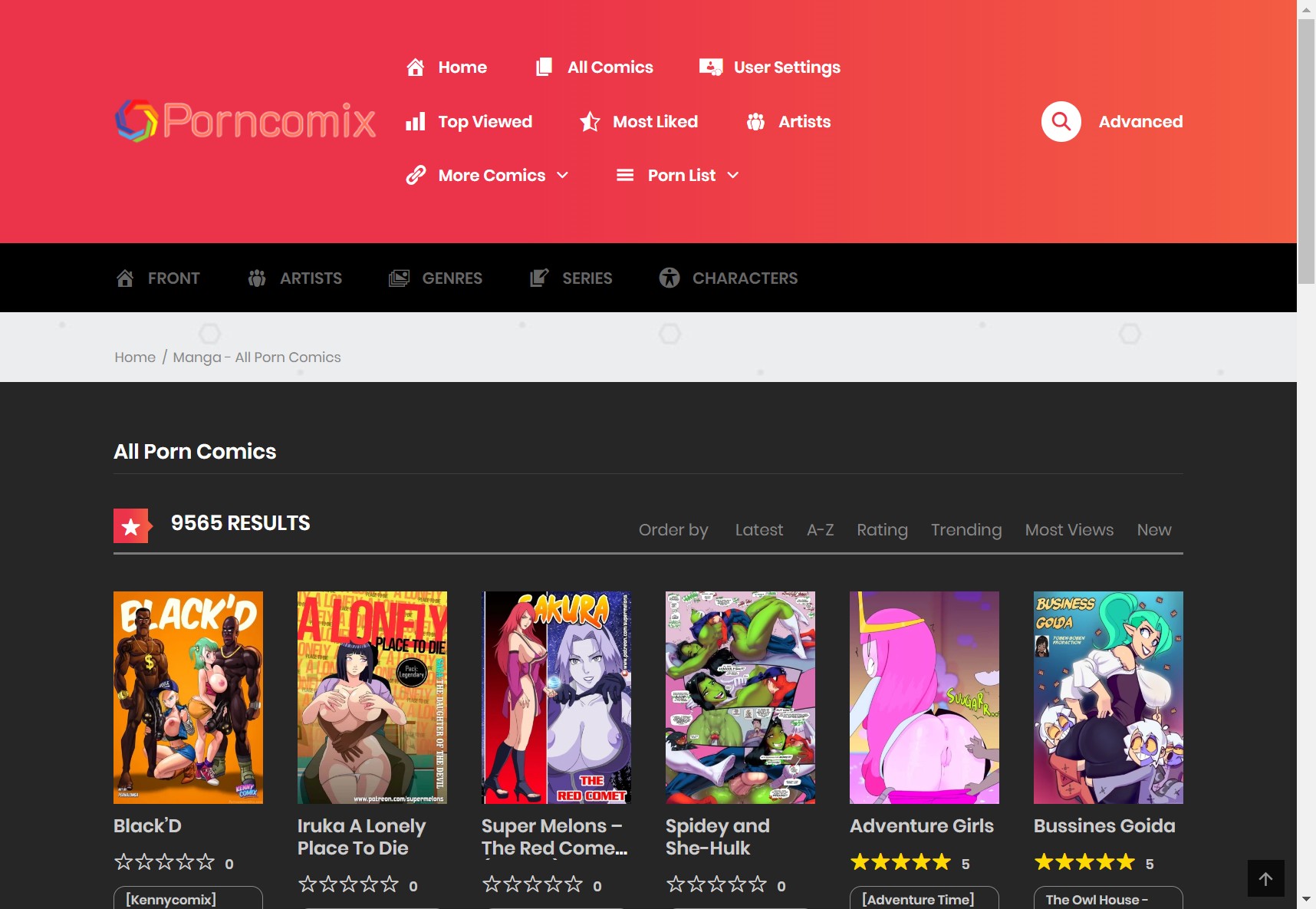The height and width of the screenshot is (909, 1316).
Task: Sort results by Trending
Action: pyautogui.click(x=966, y=530)
